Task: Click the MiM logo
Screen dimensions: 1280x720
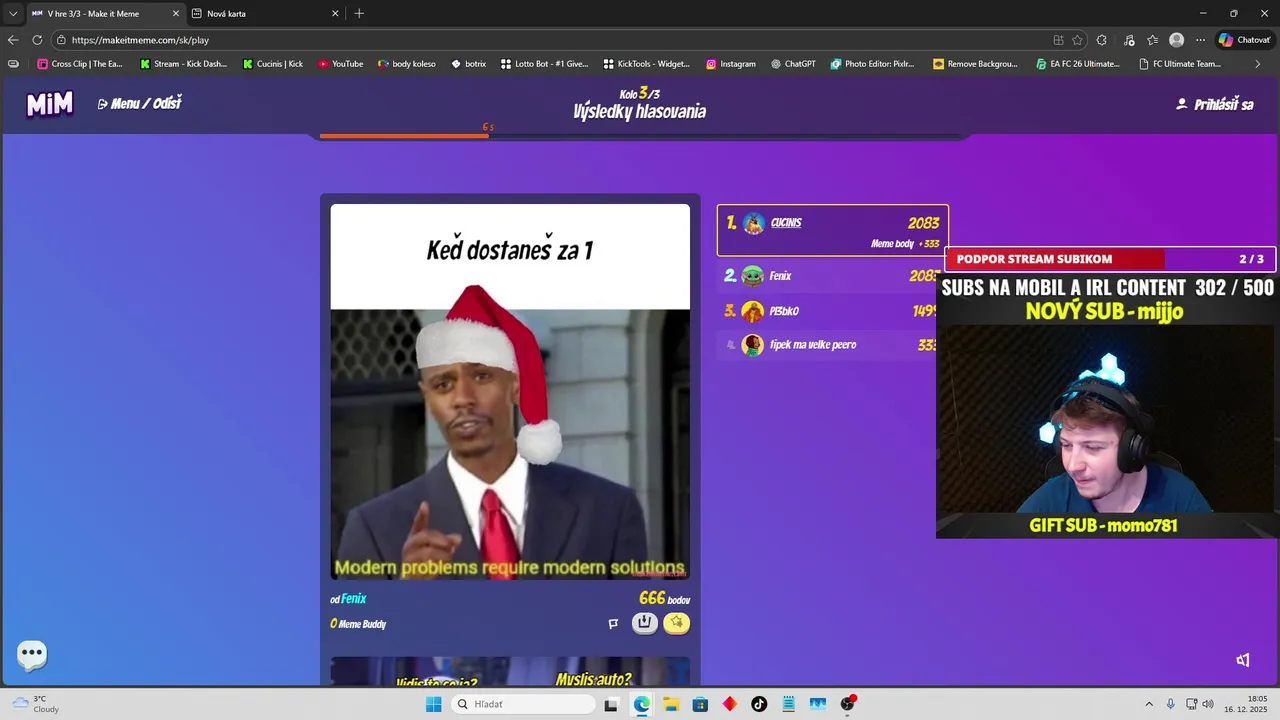Action: pos(50,104)
